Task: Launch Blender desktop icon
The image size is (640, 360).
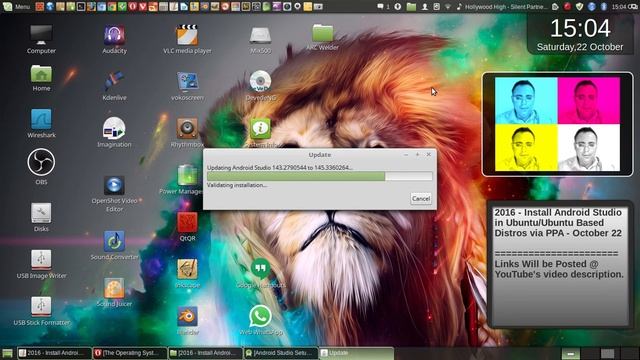Action: coord(187,321)
